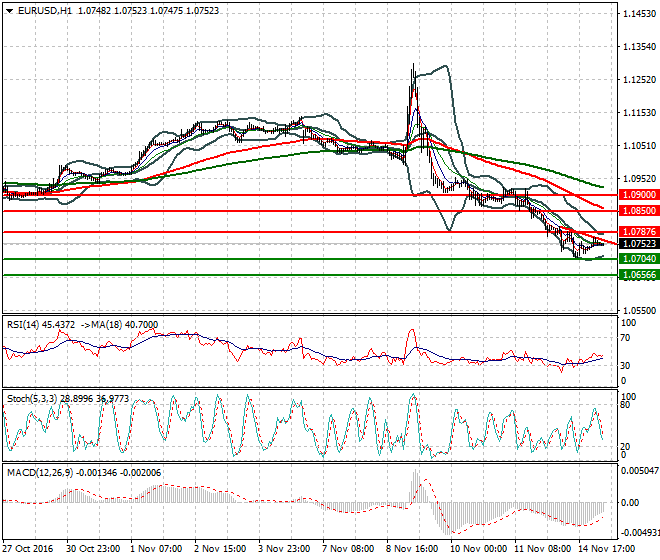
Task: Click the Stochastic scale level 20
Action: pos(626,446)
